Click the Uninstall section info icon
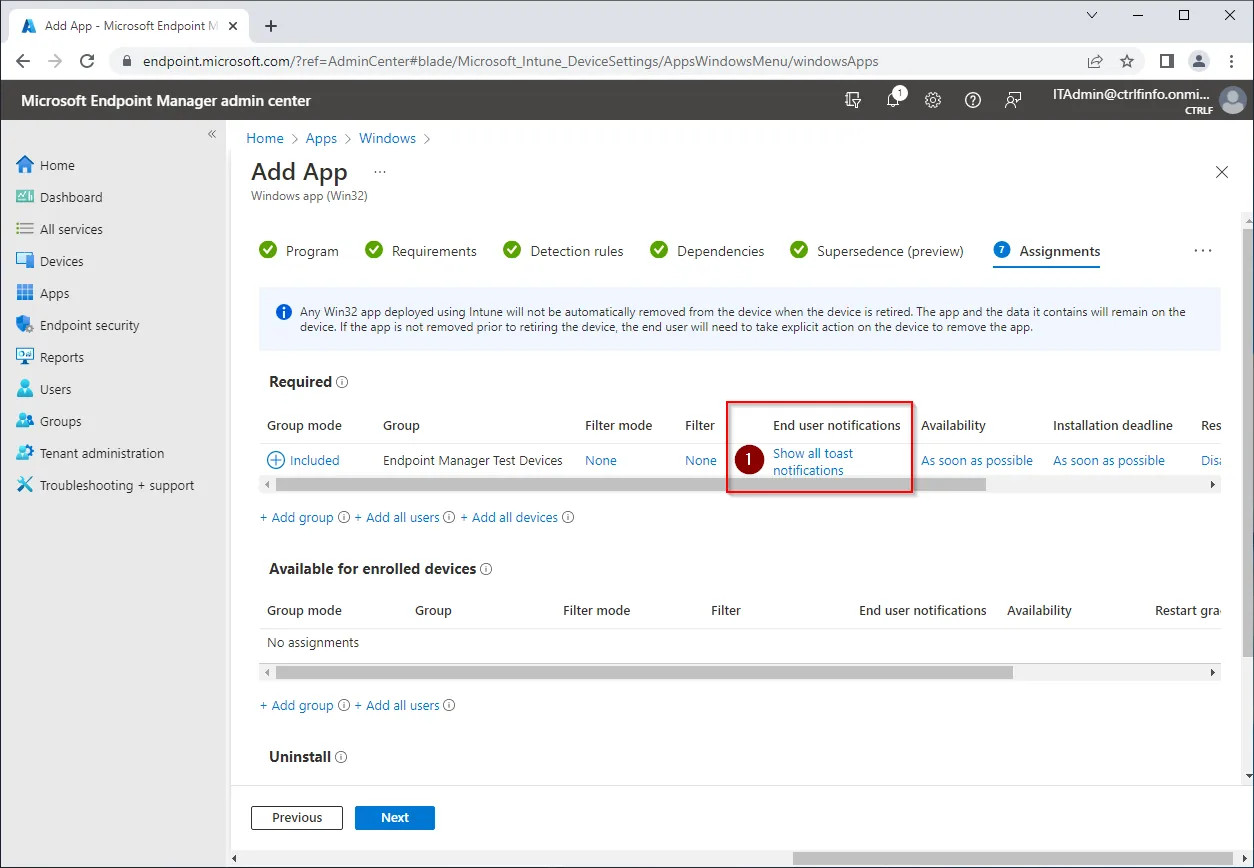1254x868 pixels. (341, 757)
